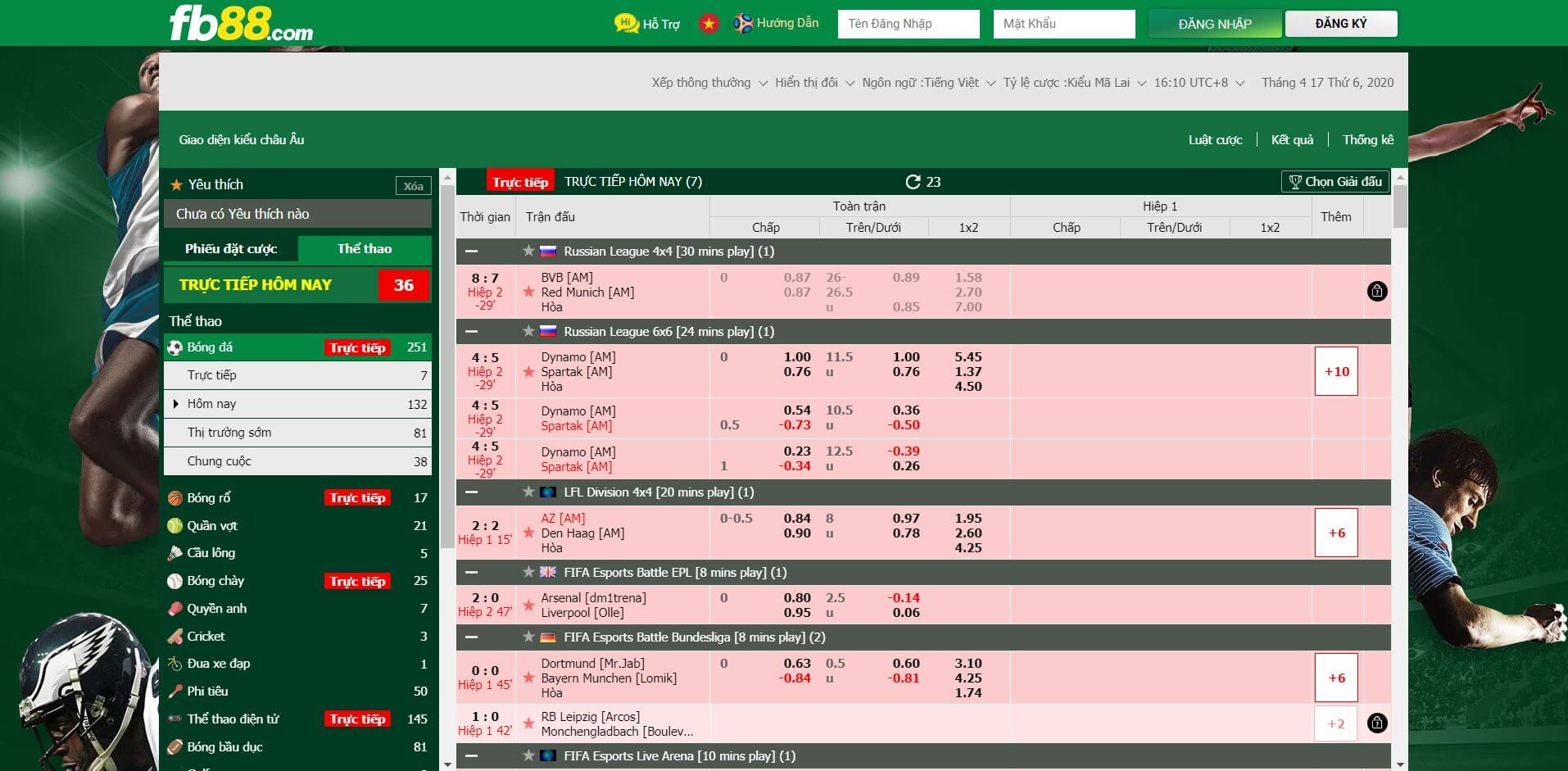Click the Vietnam flag icon
1568x771 pixels.
click(709, 24)
